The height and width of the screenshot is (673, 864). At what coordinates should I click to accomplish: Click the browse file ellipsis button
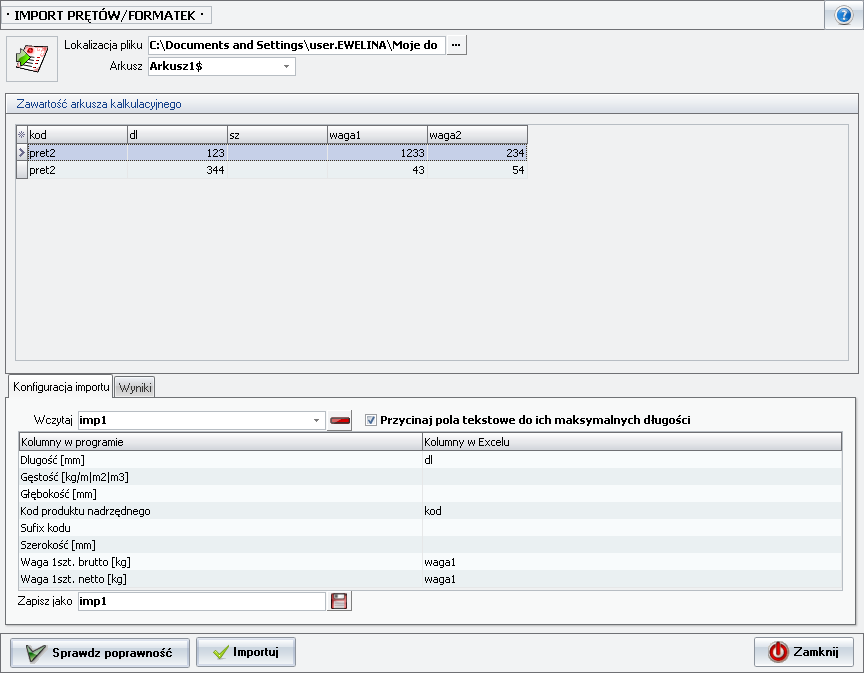(456, 45)
